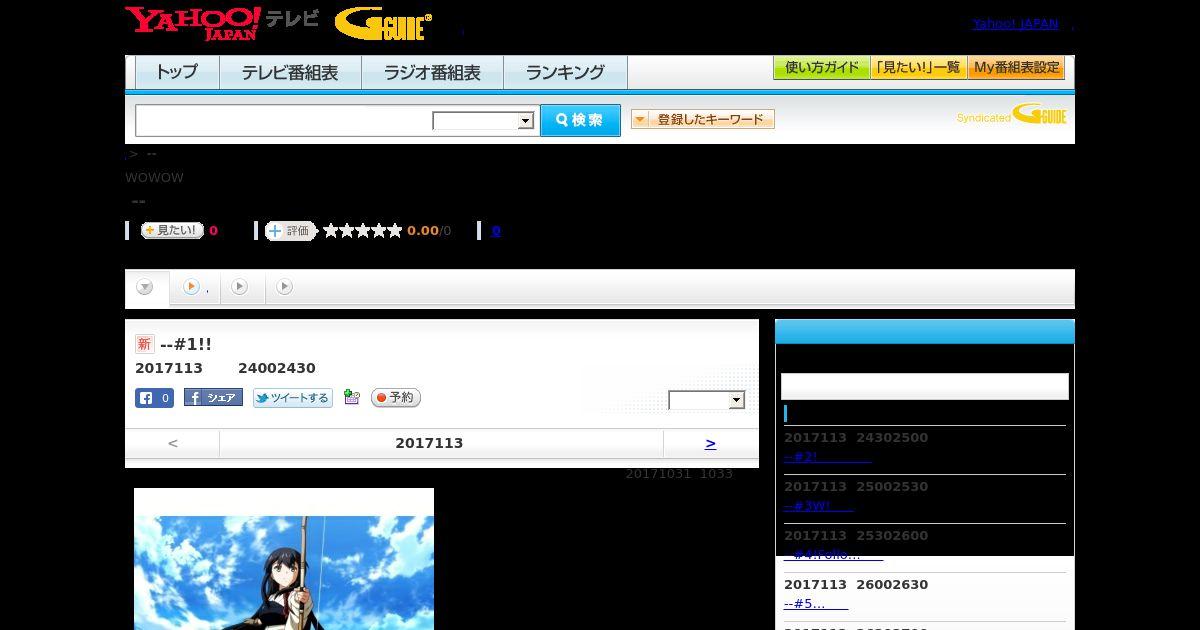
Task: Select the first sub-tab with down arrow
Action: [146, 288]
